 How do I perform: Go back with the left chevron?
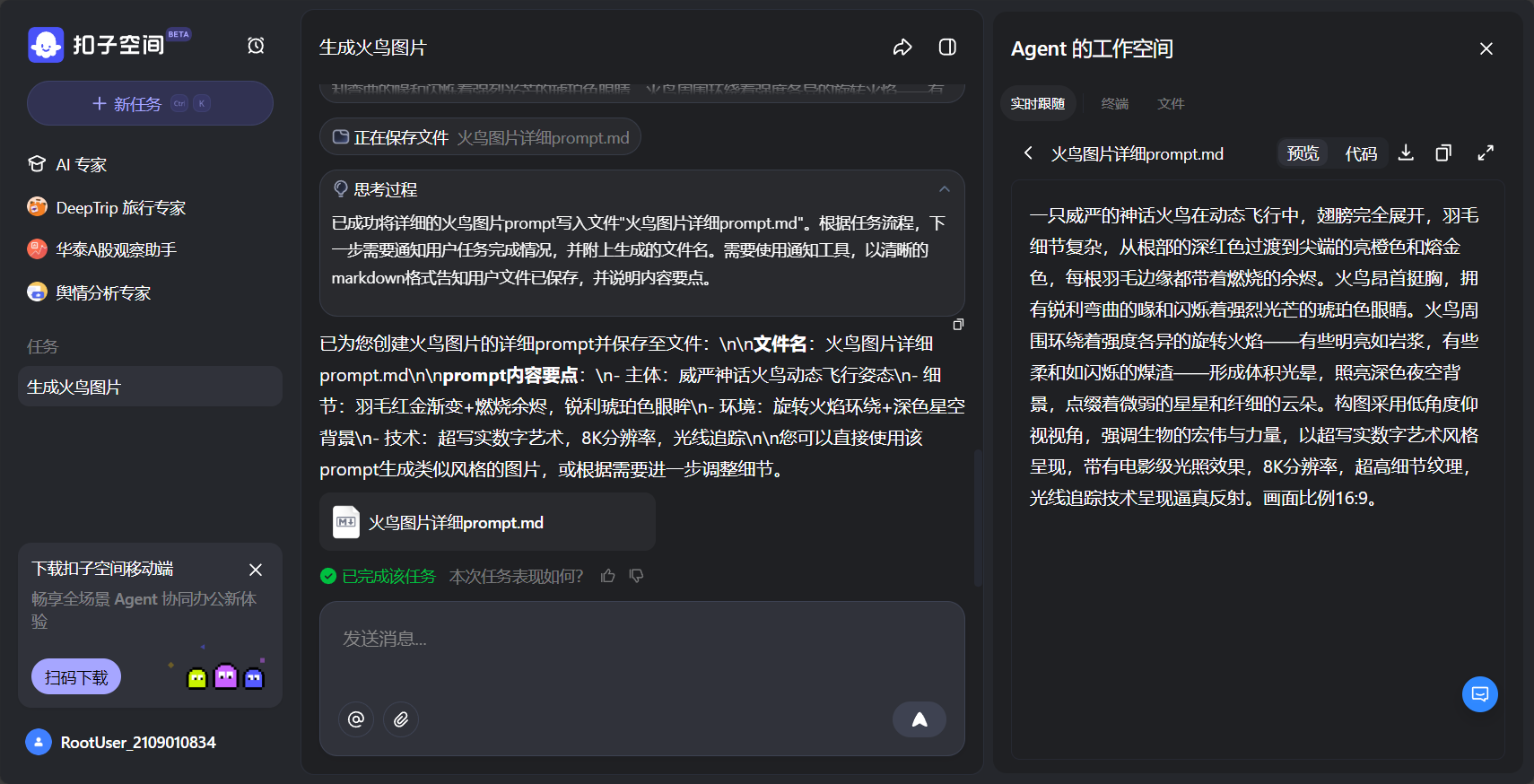coord(1028,153)
